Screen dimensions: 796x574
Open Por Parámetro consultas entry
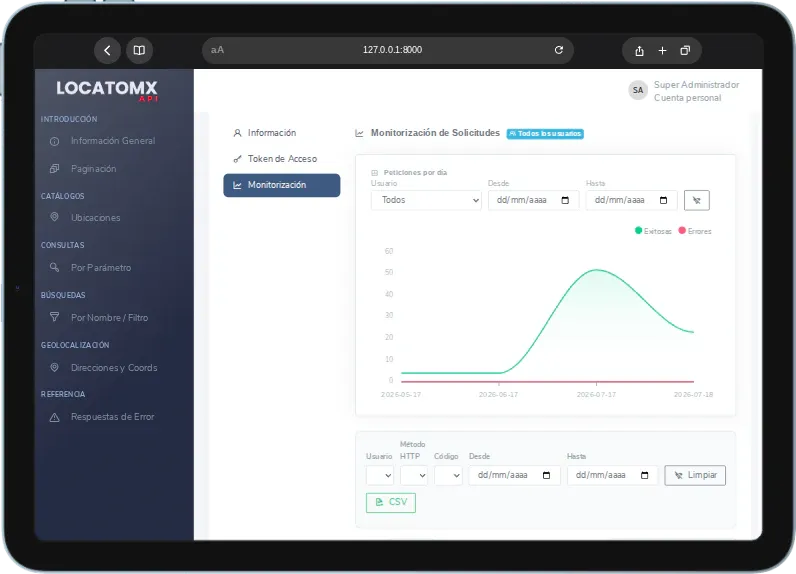[x=101, y=267]
